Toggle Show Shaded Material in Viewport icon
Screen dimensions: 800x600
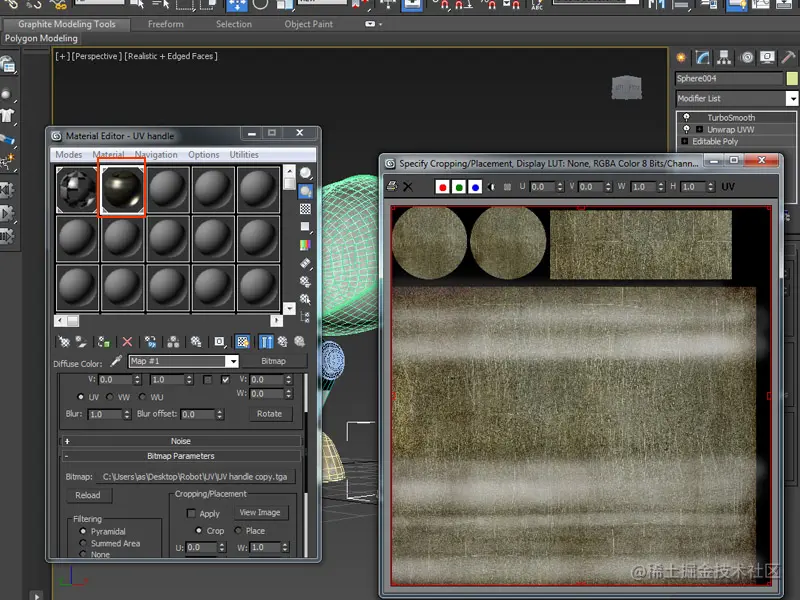point(241,341)
